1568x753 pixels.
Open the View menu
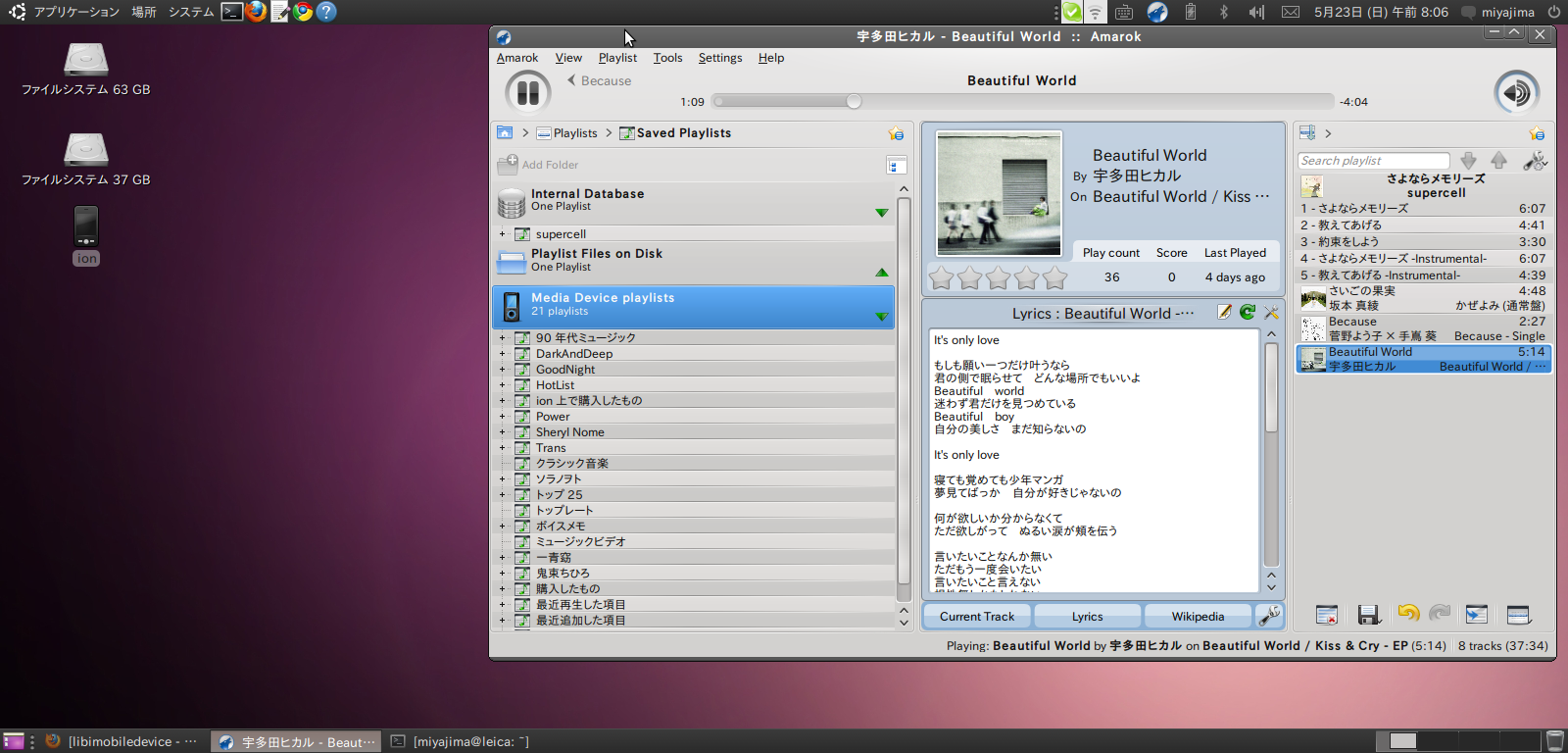click(568, 58)
